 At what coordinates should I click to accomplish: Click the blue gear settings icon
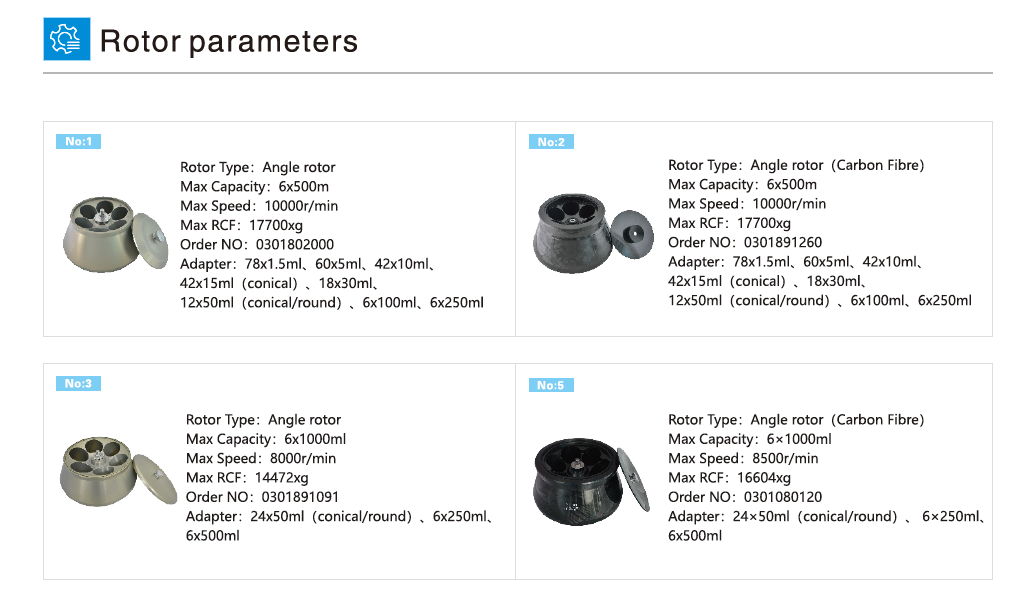pos(67,38)
